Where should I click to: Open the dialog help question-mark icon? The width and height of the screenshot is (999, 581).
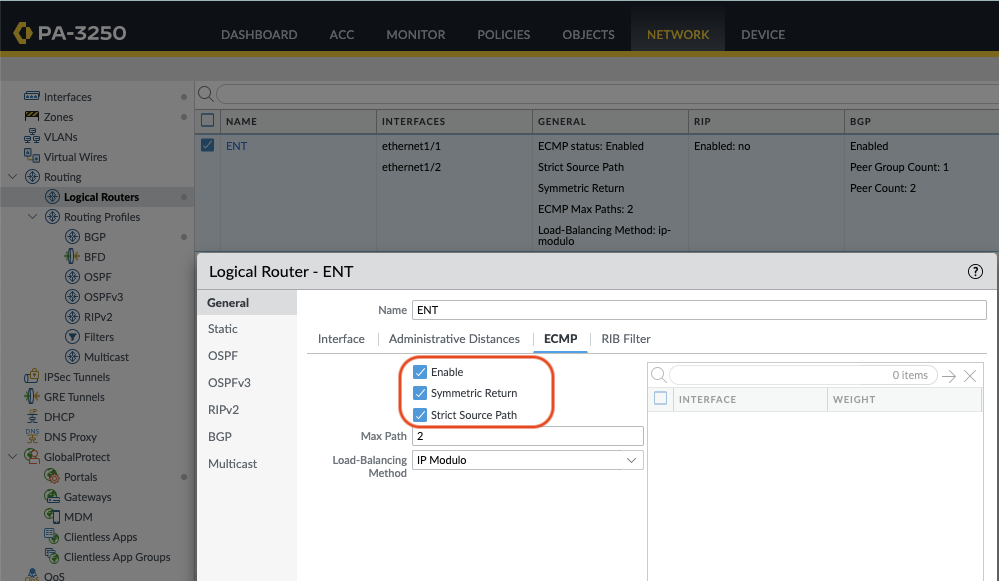pyautogui.click(x=975, y=271)
